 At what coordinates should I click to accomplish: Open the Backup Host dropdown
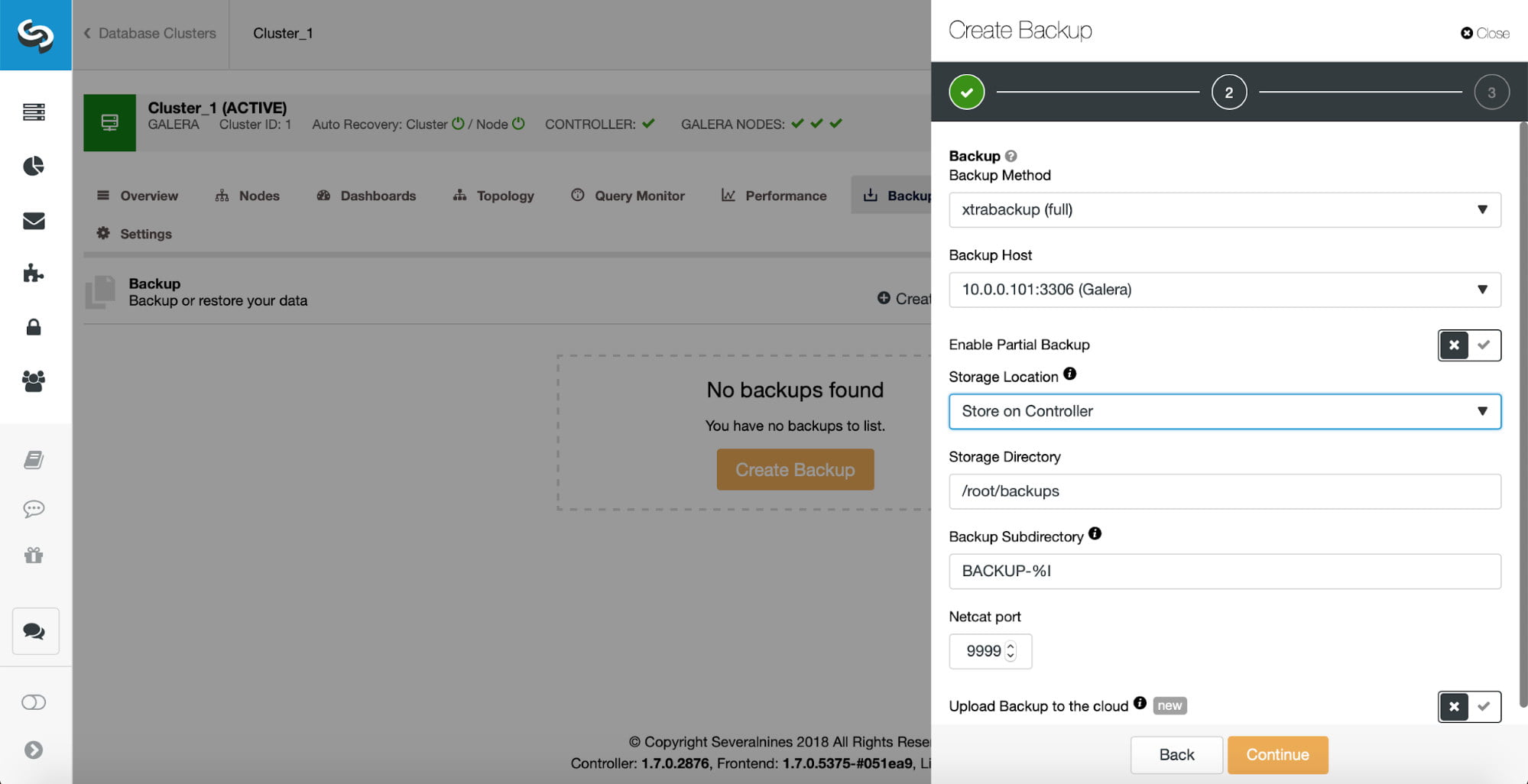tap(1225, 290)
